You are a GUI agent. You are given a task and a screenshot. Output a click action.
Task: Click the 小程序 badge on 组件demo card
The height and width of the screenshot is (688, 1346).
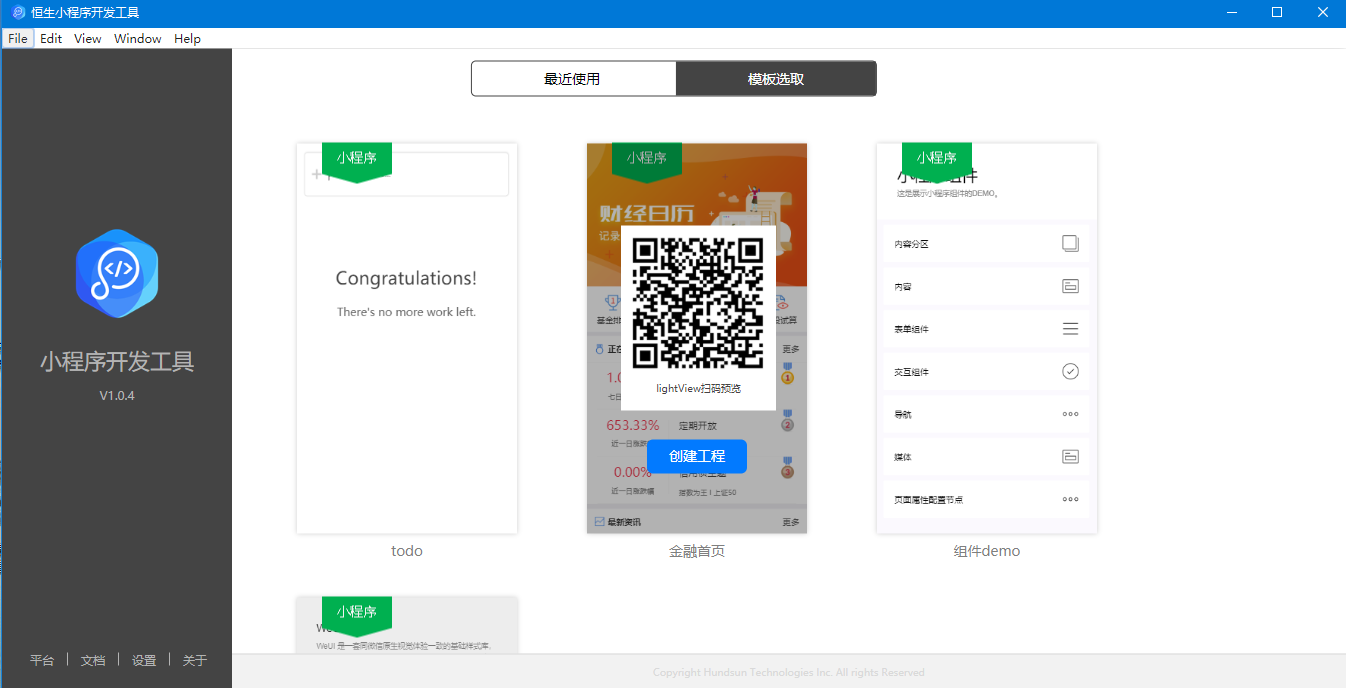pos(937,160)
